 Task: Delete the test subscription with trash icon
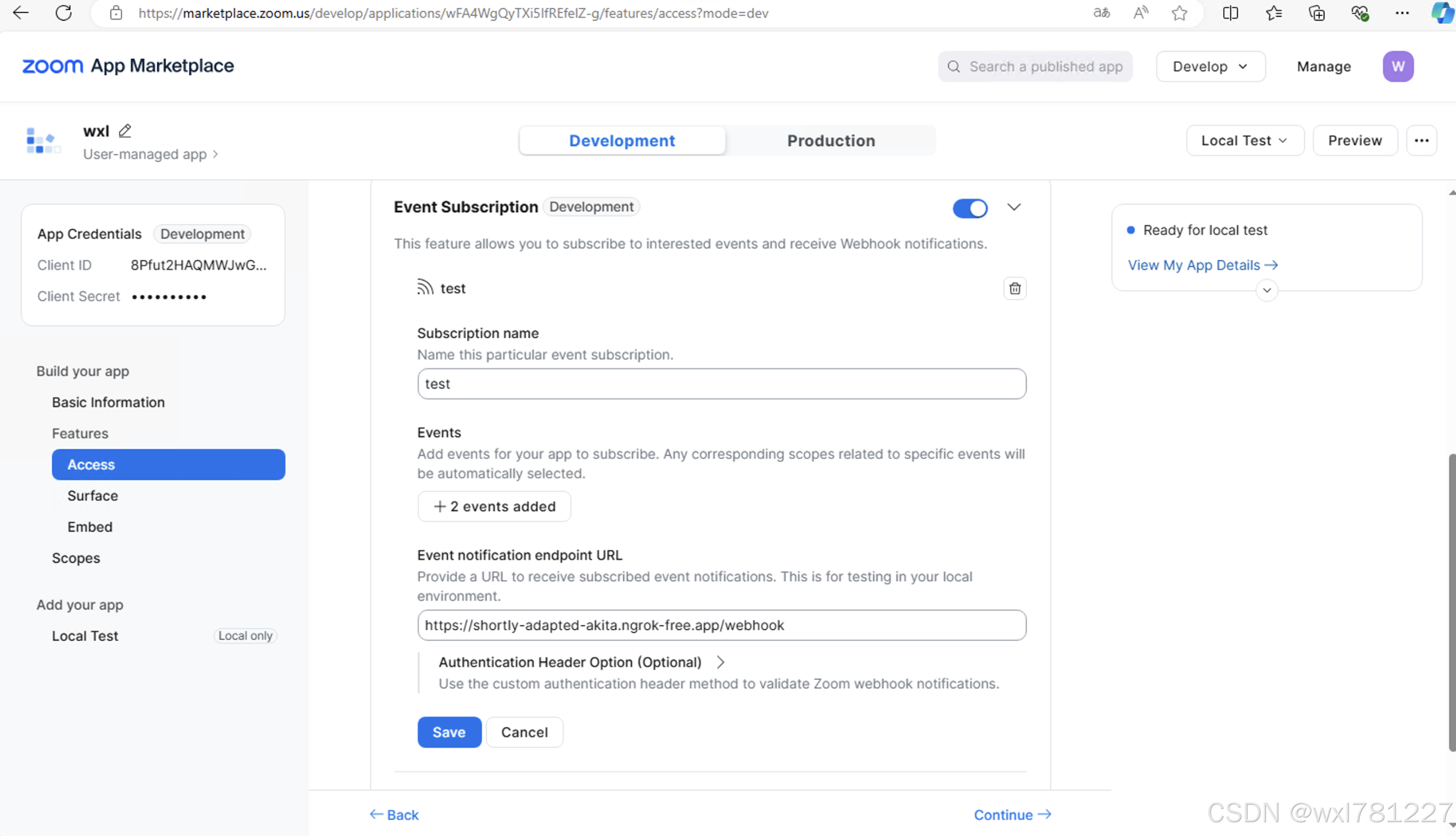[x=1015, y=288]
